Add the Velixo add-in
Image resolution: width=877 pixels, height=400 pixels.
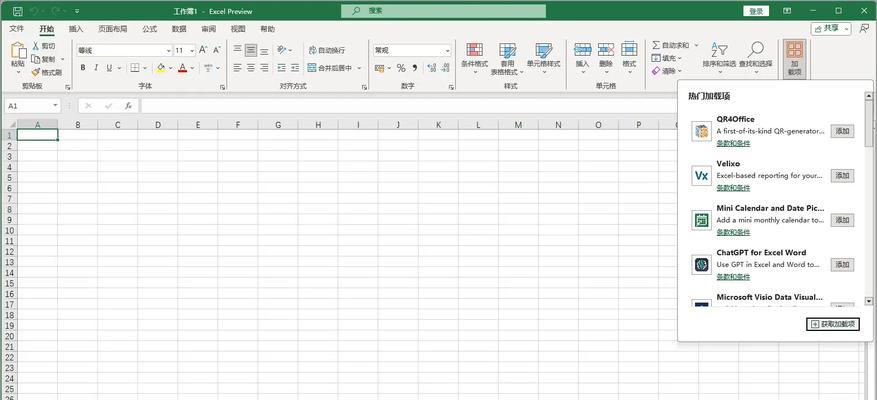point(842,176)
